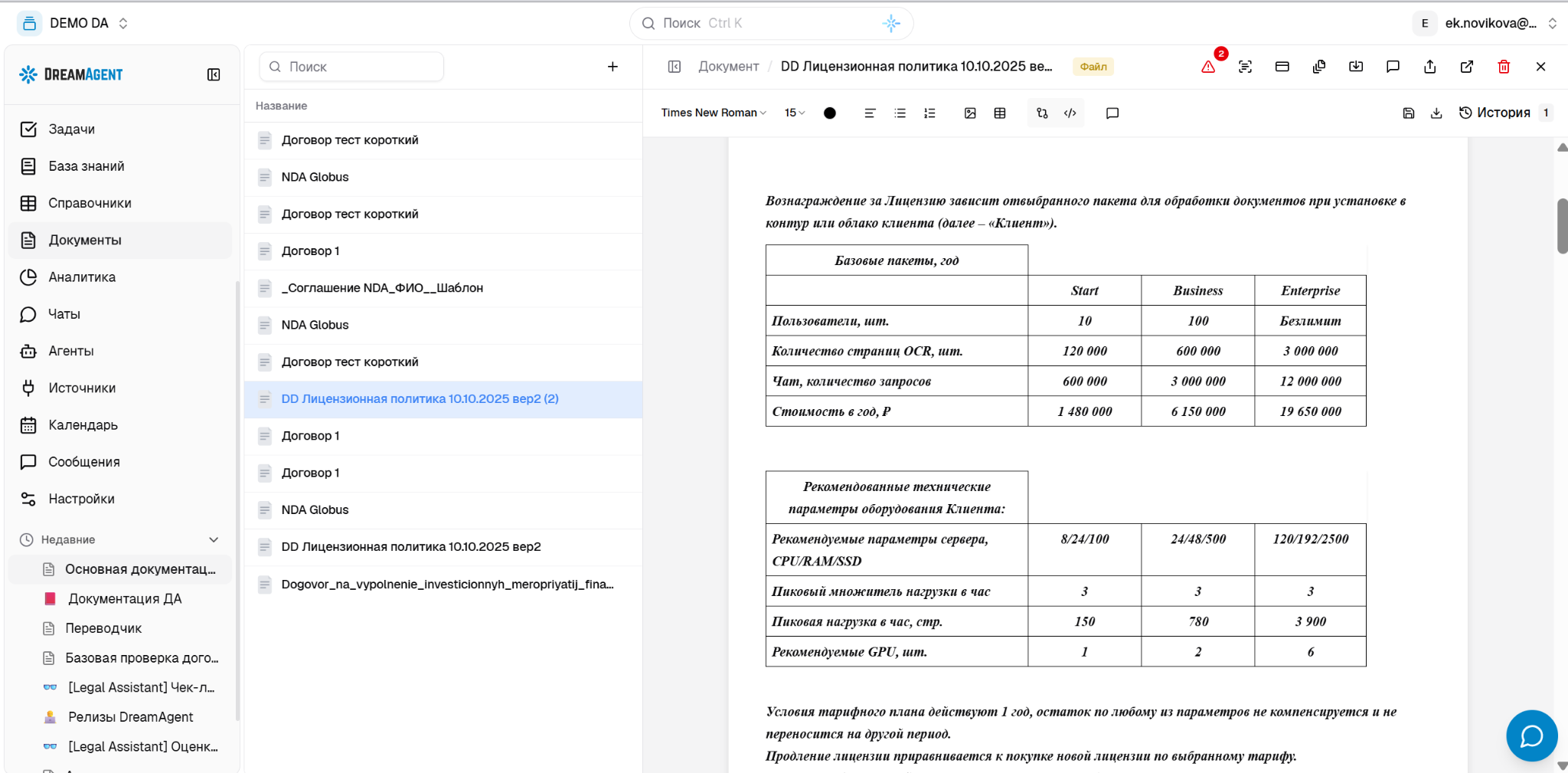Click the DreamAgent logo
1568x773 pixels.
pyautogui.click(x=71, y=74)
